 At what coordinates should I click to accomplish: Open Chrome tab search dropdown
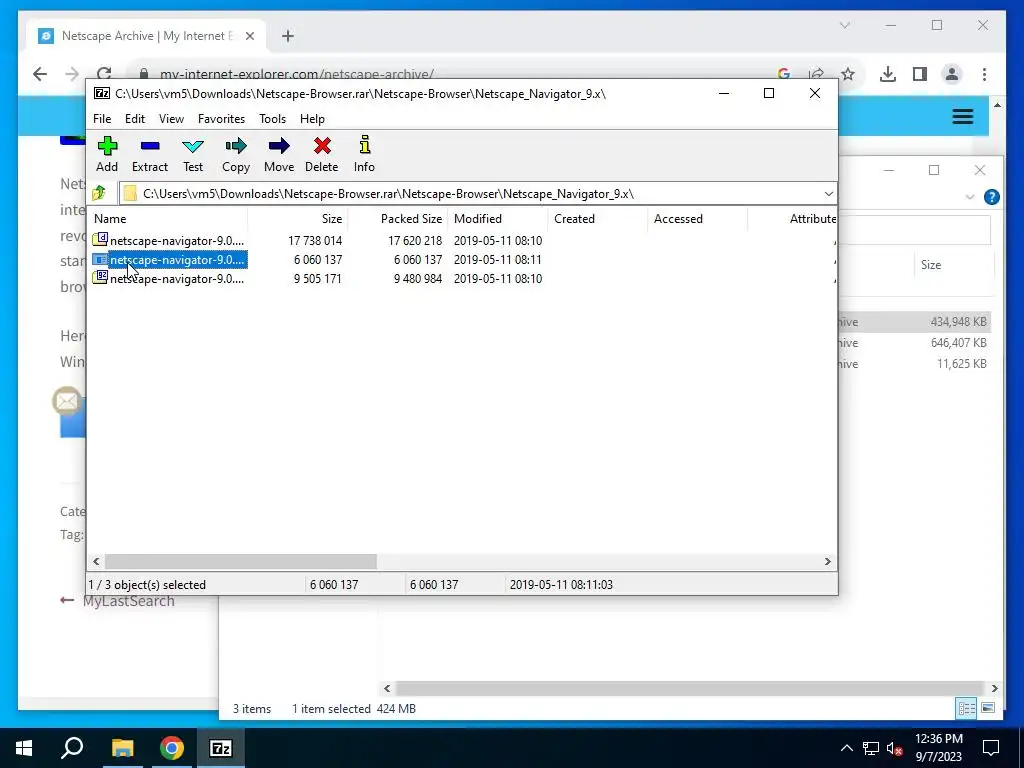[x=844, y=25]
